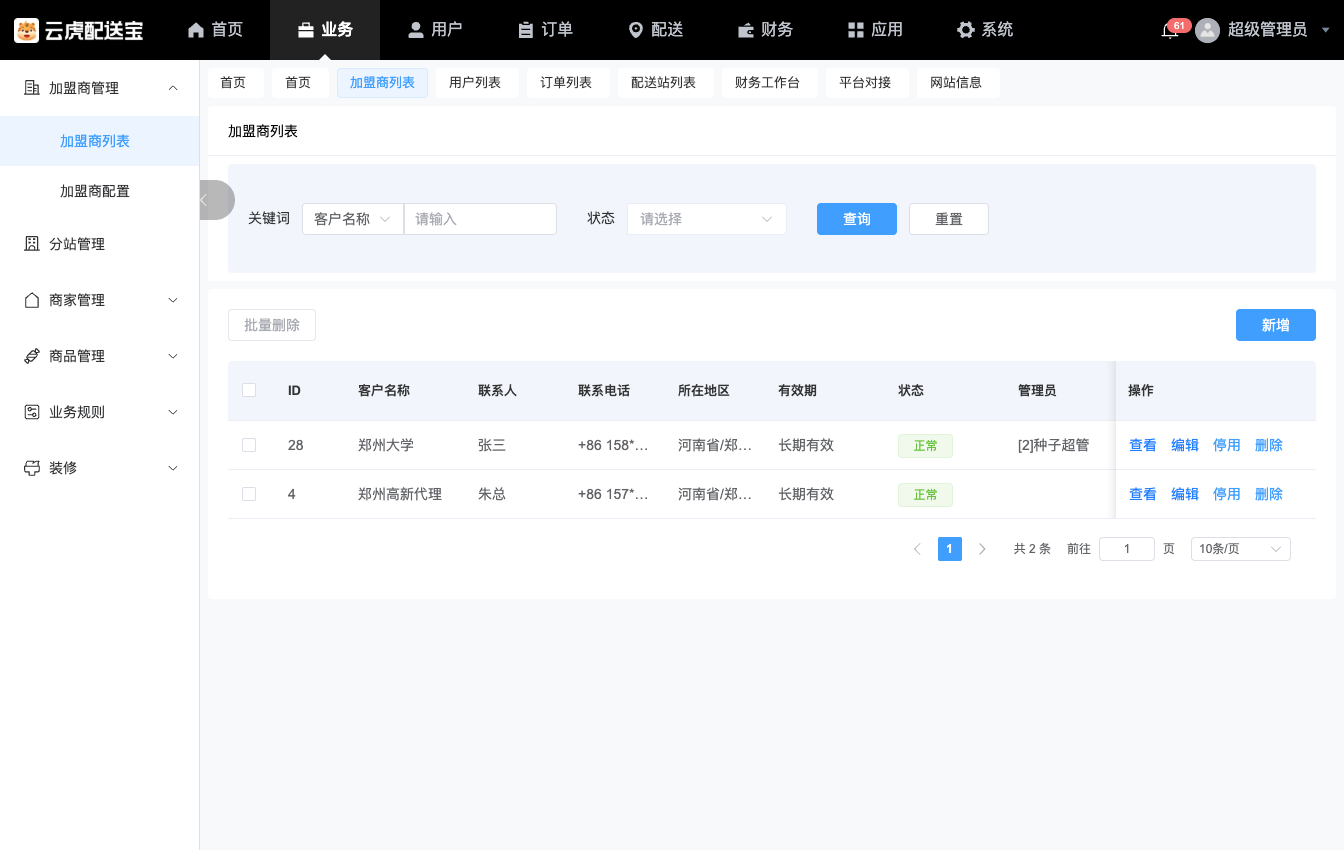Click the 前往 page number input
This screenshot has width=1344, height=850.
pyautogui.click(x=1127, y=549)
